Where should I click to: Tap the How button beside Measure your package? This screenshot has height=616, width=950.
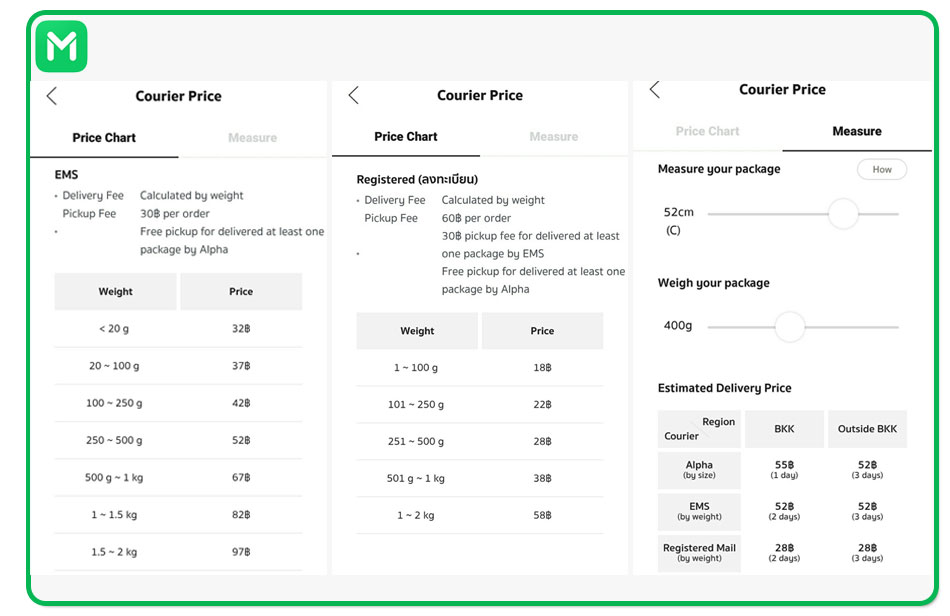(882, 170)
